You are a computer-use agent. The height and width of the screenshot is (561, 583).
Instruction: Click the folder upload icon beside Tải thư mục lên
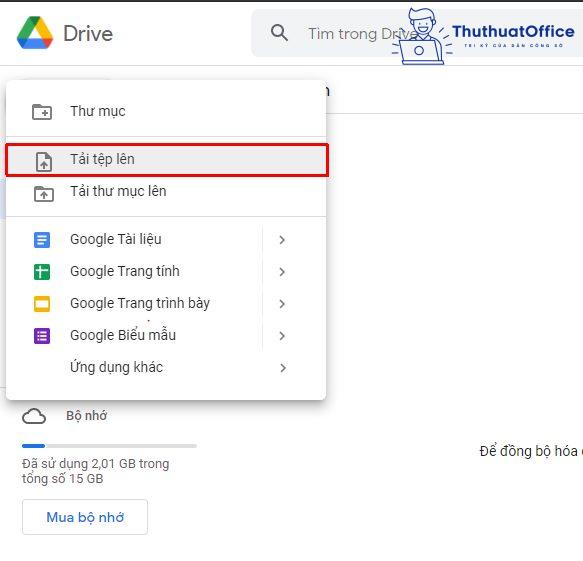tap(44, 194)
